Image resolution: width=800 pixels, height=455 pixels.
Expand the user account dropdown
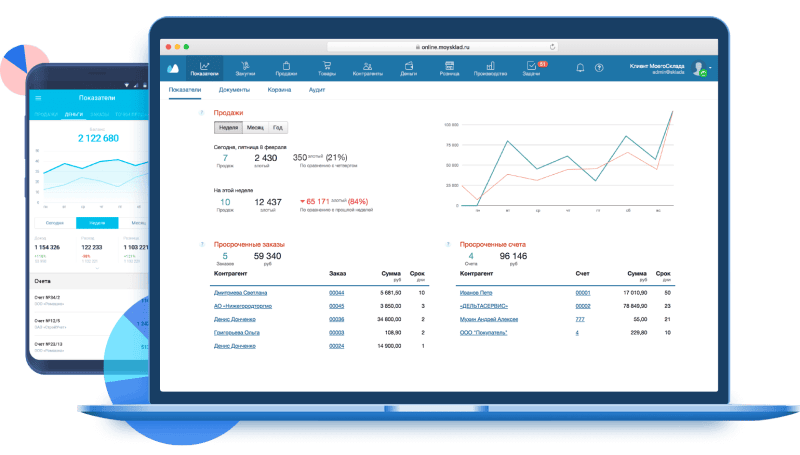pyautogui.click(x=711, y=68)
